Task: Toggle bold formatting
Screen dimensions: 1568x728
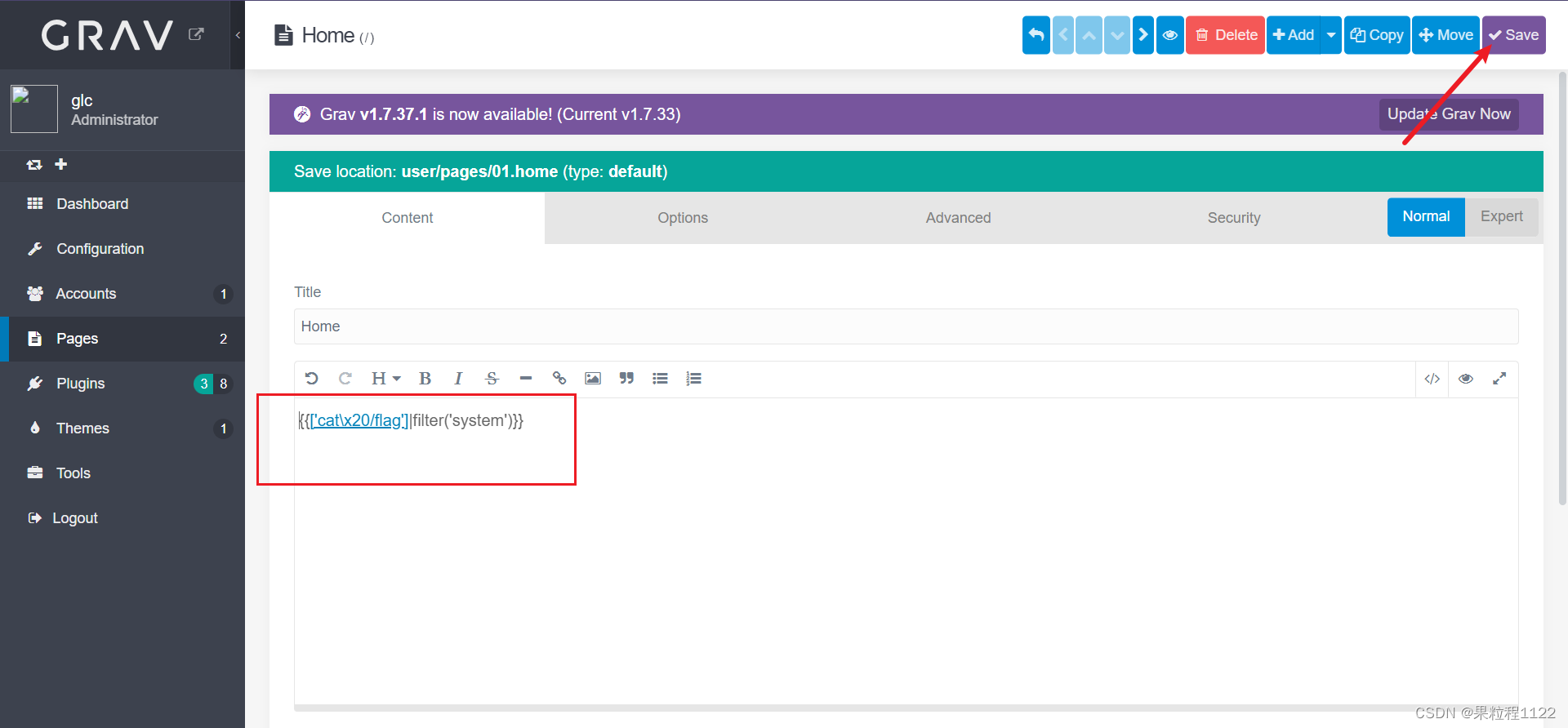Action: [x=425, y=379]
